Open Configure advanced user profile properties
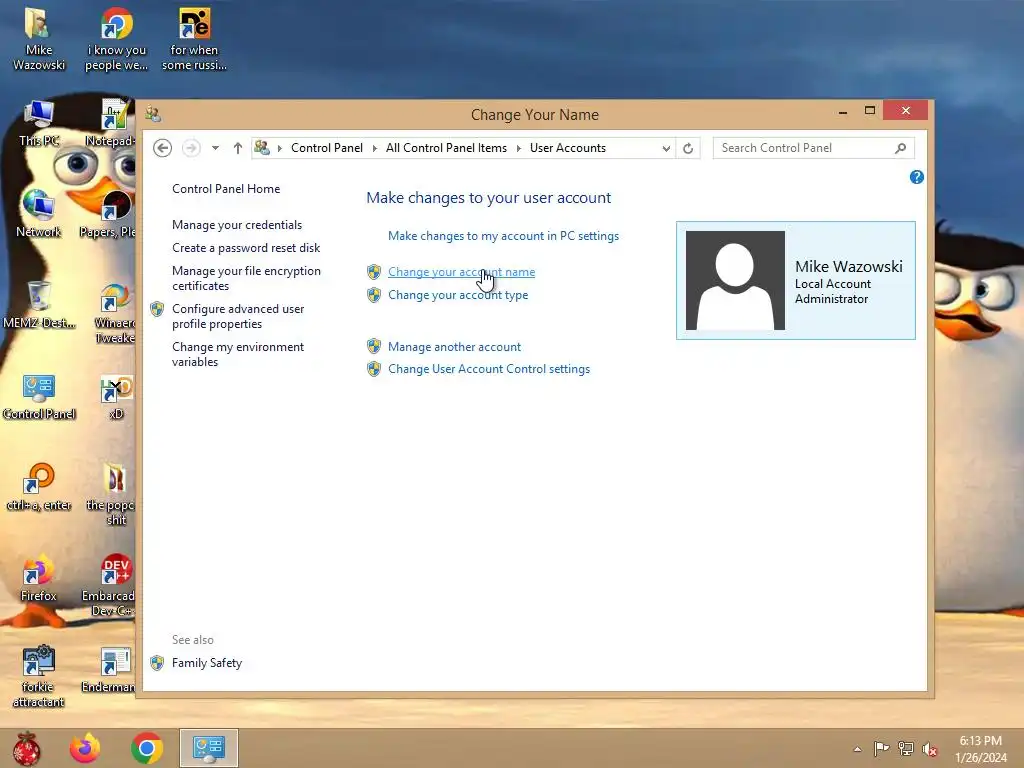This screenshot has width=1024, height=768. click(x=238, y=316)
